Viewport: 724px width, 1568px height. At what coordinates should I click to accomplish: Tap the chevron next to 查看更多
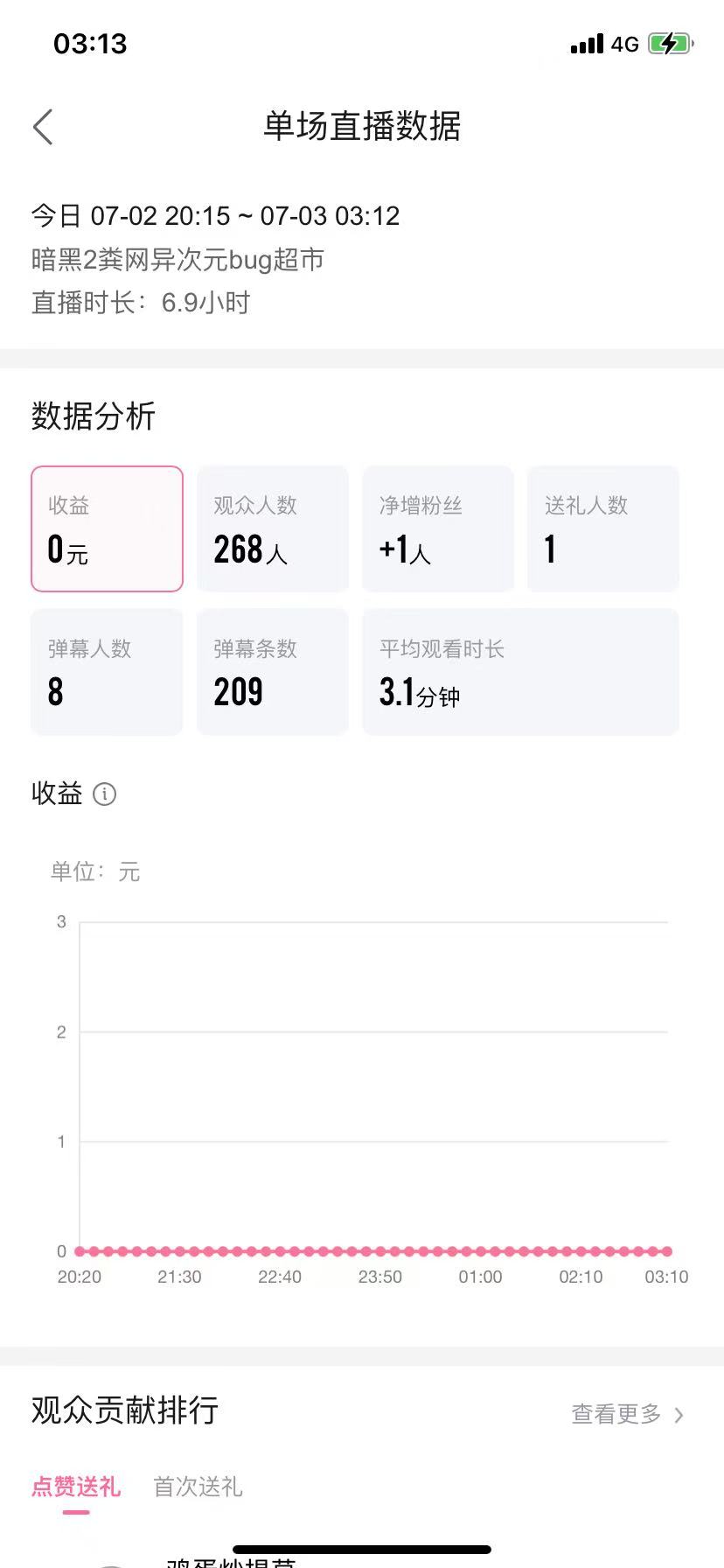coord(679,1415)
